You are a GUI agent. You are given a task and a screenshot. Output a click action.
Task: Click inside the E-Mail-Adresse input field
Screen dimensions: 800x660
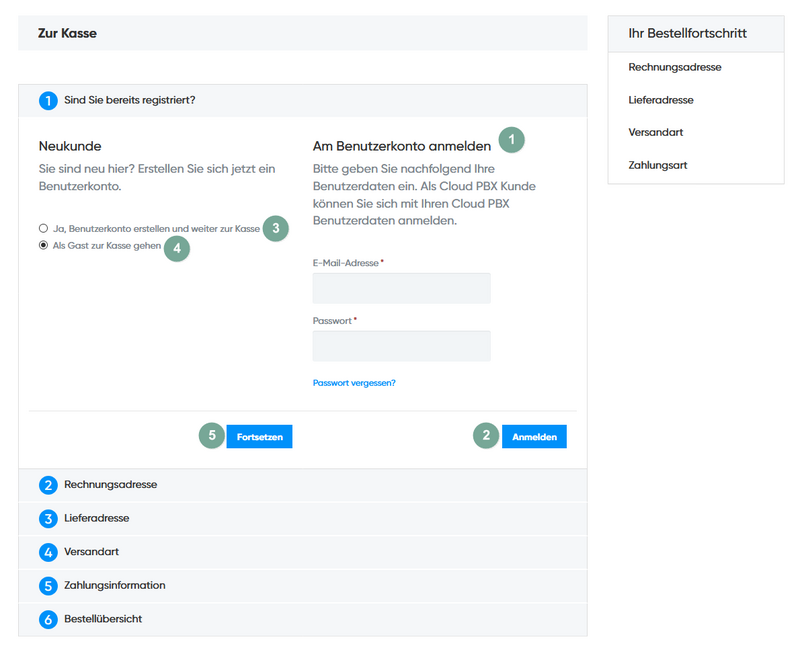click(401, 288)
